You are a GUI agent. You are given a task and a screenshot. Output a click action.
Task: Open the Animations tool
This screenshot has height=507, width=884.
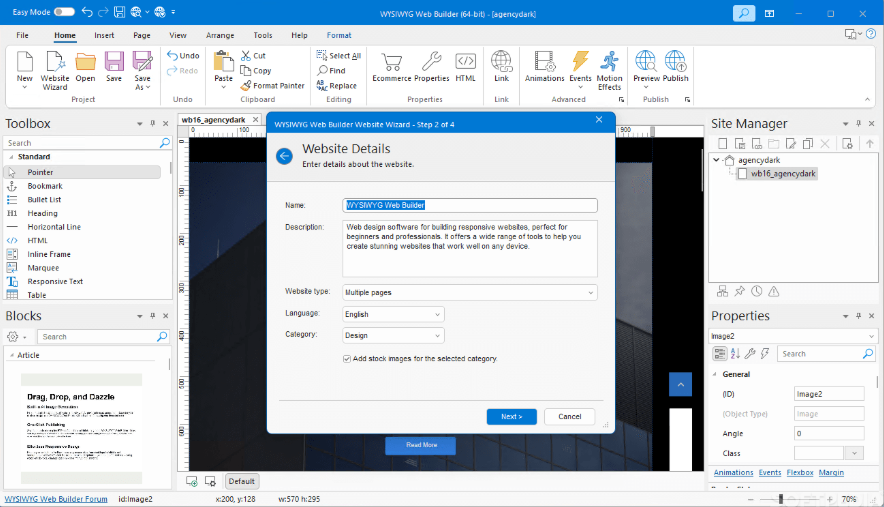(x=544, y=67)
